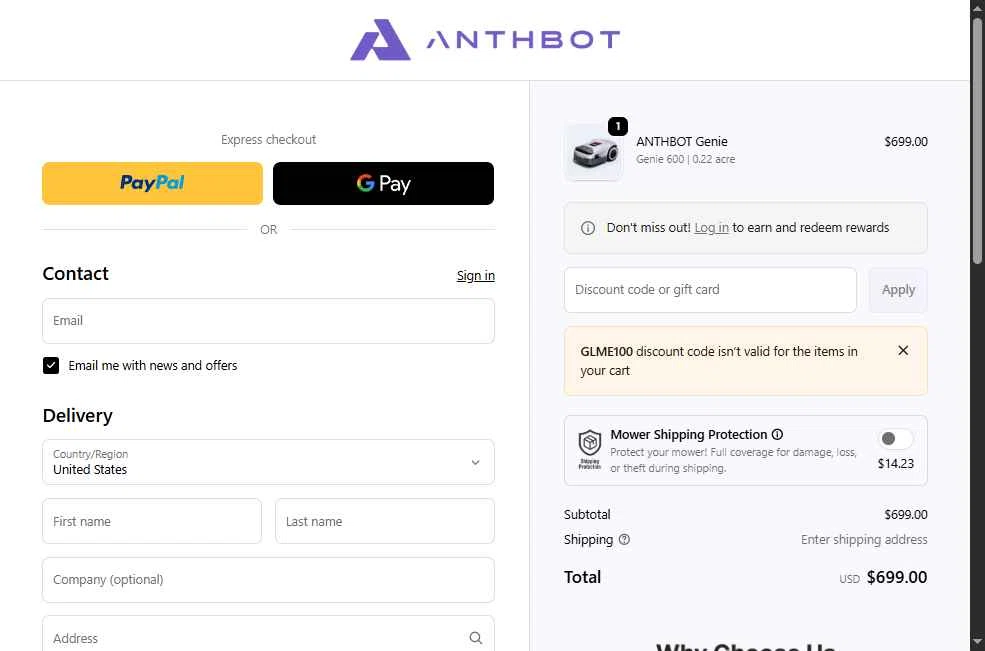Click the Discount code or gift card field
This screenshot has width=985, height=651.
click(710, 290)
